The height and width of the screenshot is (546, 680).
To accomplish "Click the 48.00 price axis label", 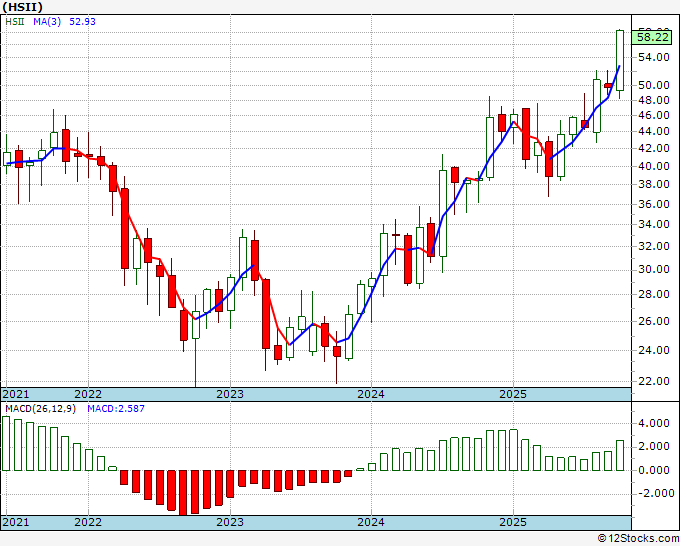I will (x=653, y=100).
